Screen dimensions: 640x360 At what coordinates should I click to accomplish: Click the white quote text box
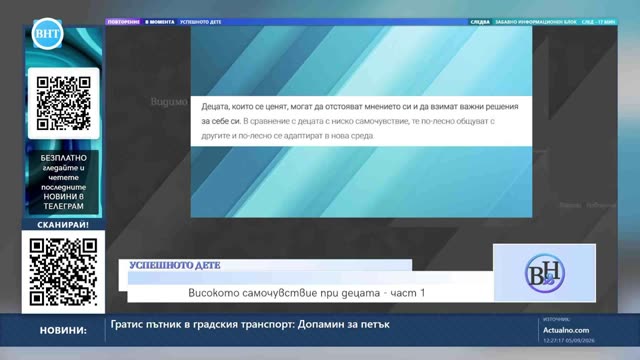(x=361, y=121)
